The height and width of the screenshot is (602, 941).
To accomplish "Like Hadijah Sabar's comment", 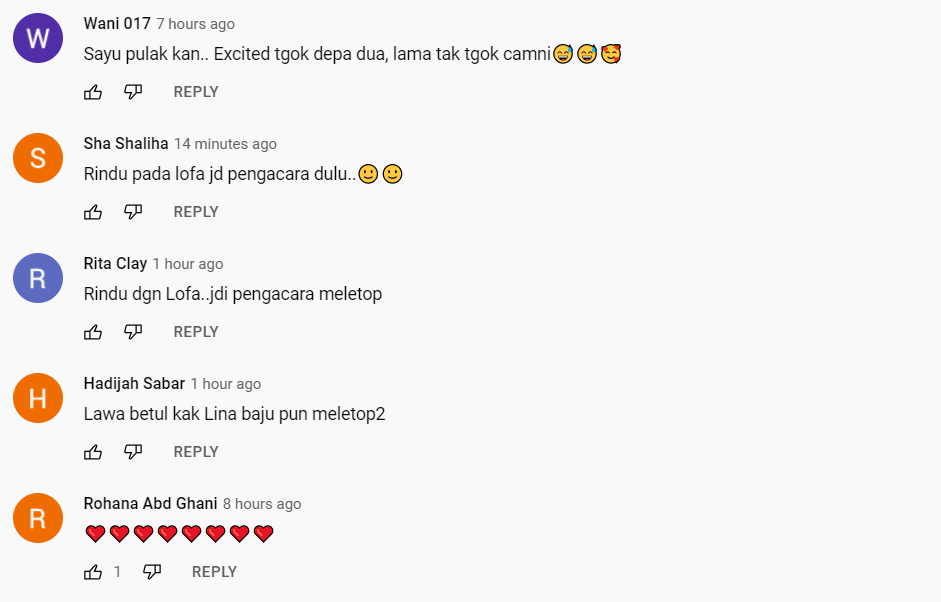I will coord(93,452).
